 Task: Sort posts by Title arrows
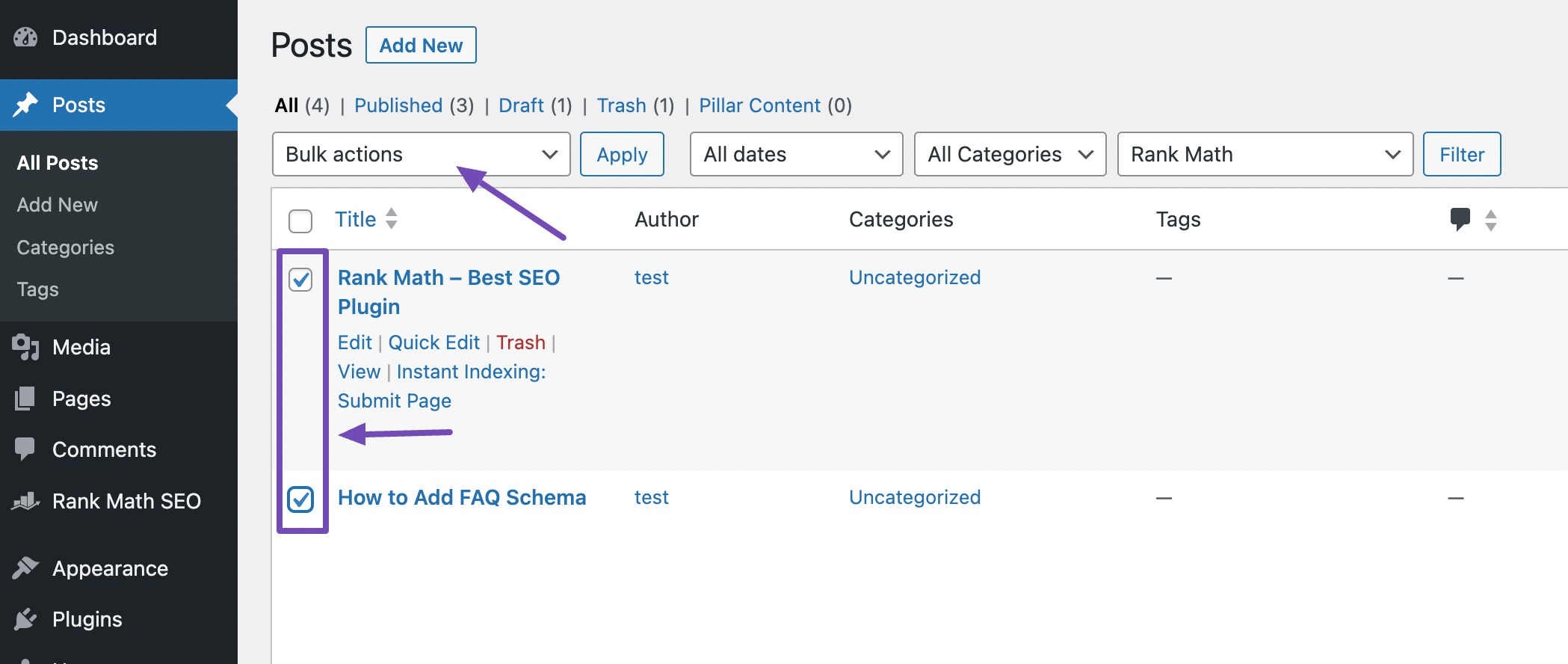[x=392, y=218]
